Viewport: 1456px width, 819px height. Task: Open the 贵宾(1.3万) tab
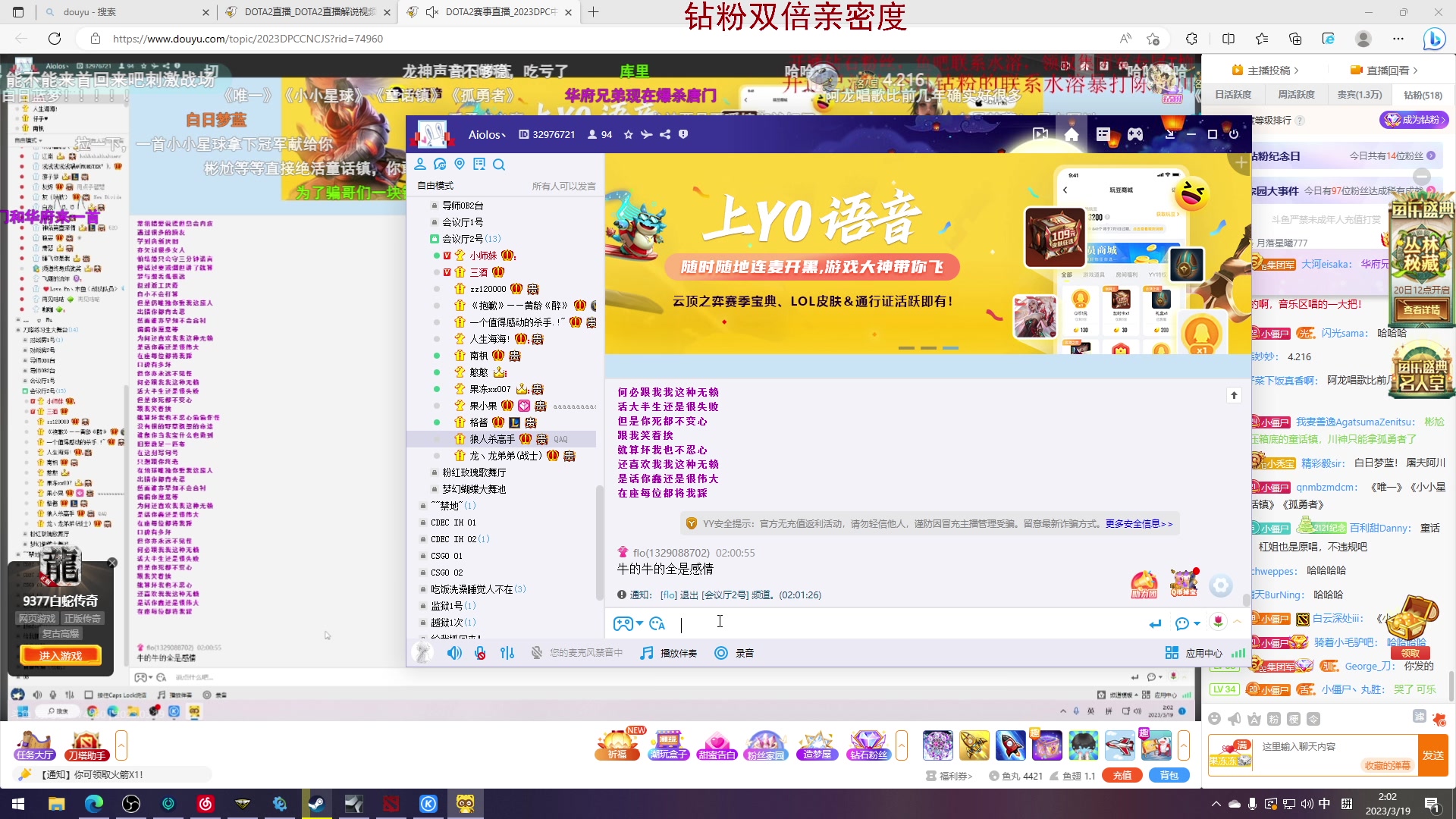tap(1360, 94)
